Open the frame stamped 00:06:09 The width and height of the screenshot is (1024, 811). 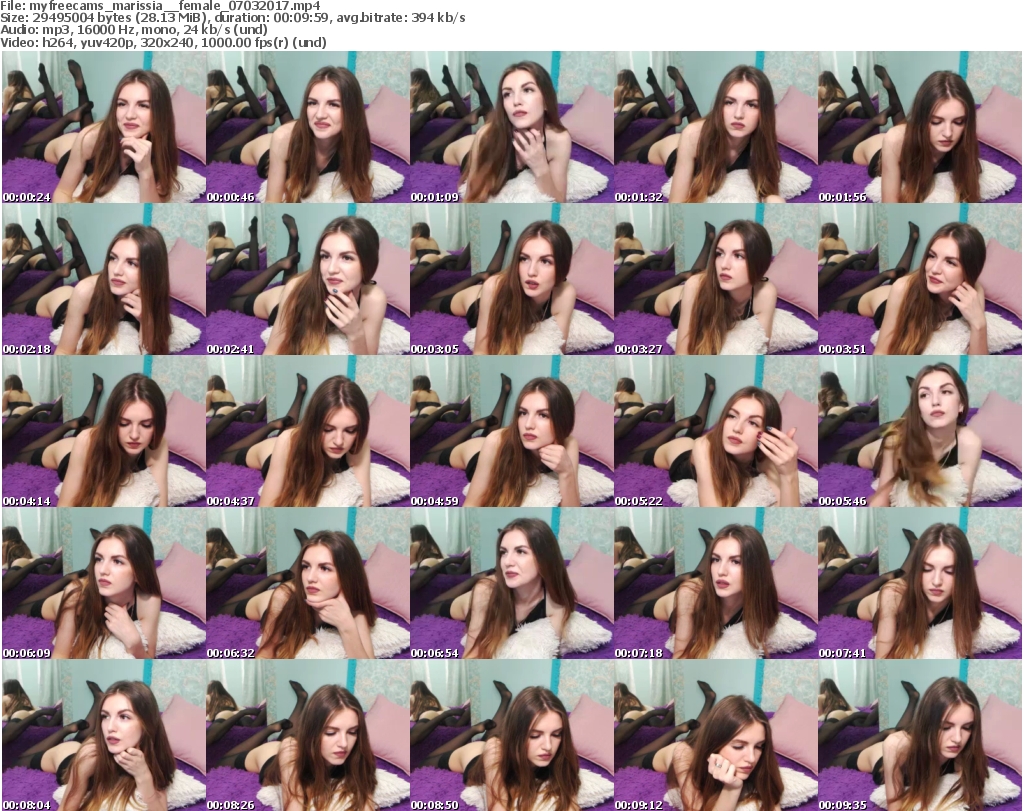(104, 584)
